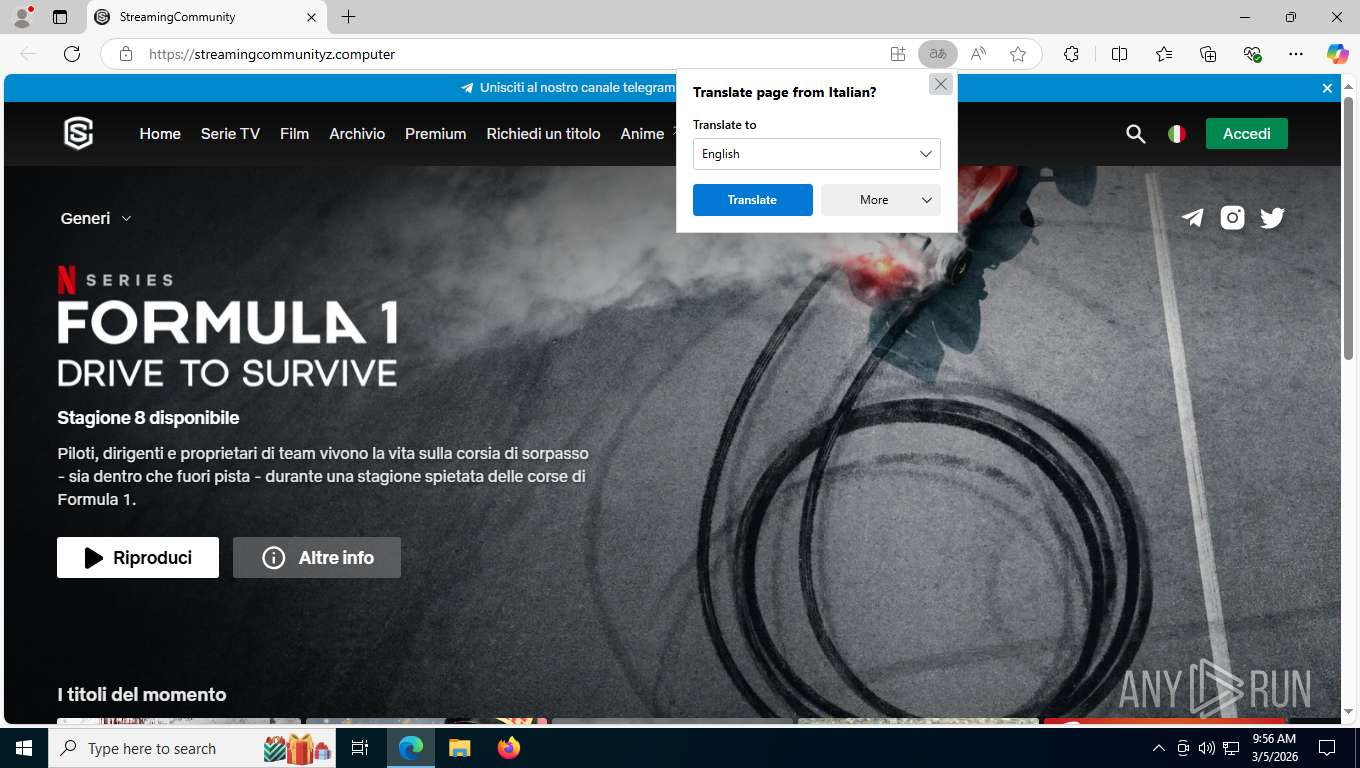Click the back arrow button
The height and width of the screenshot is (768, 1360).
tap(28, 54)
